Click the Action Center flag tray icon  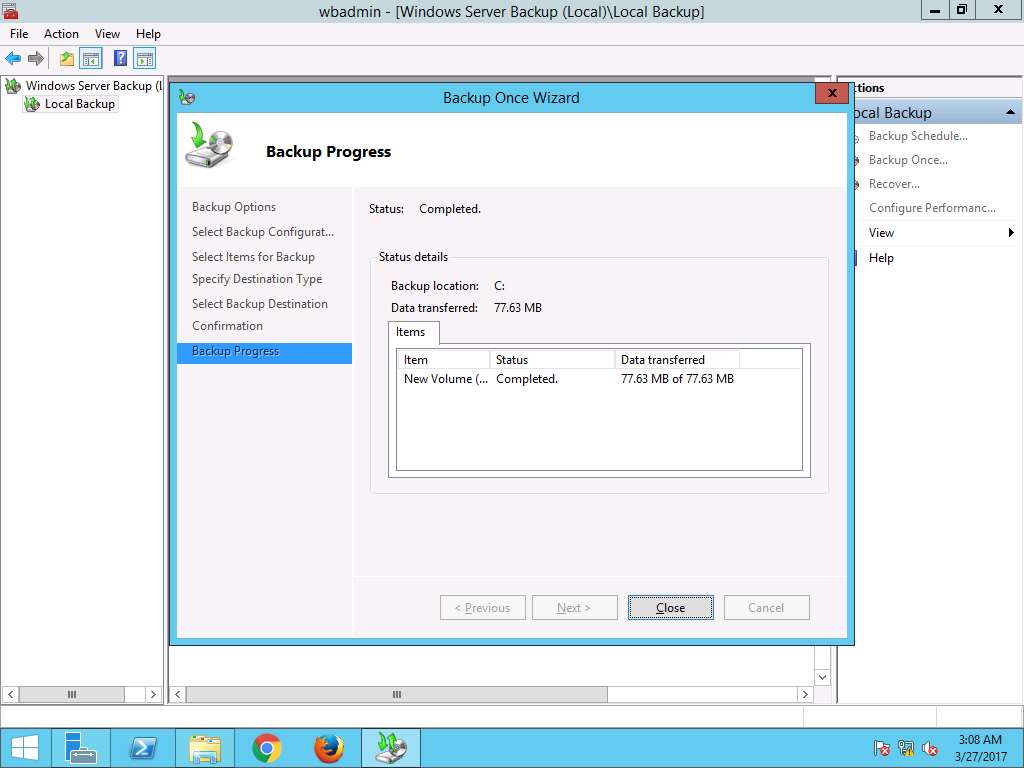tap(882, 748)
